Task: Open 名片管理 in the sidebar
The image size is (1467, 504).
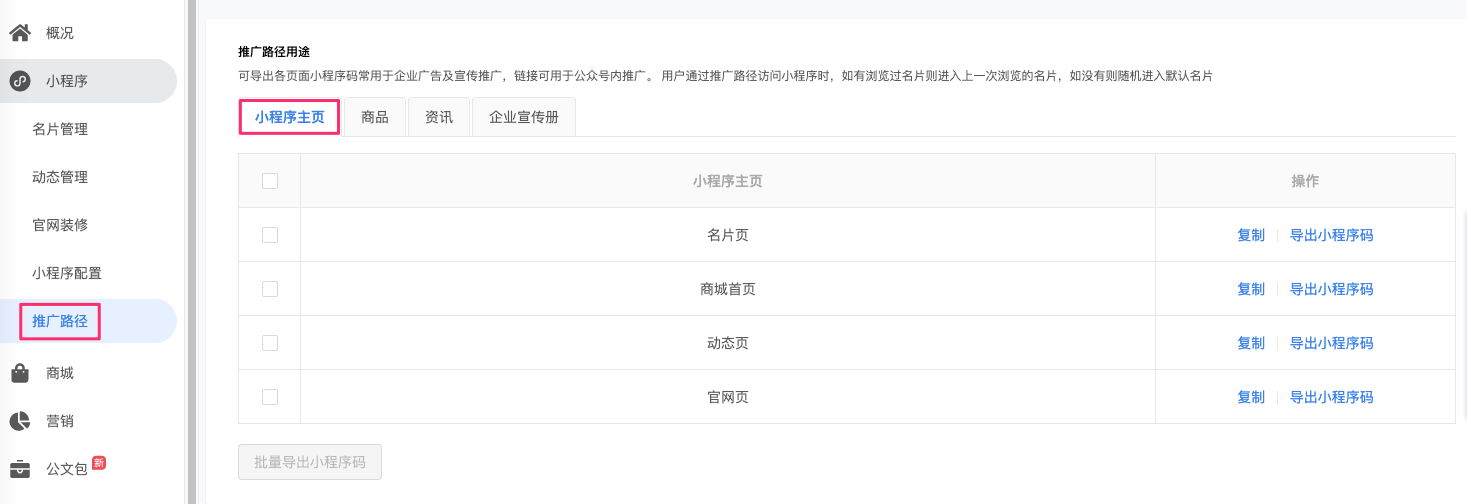Action: [x=60, y=129]
